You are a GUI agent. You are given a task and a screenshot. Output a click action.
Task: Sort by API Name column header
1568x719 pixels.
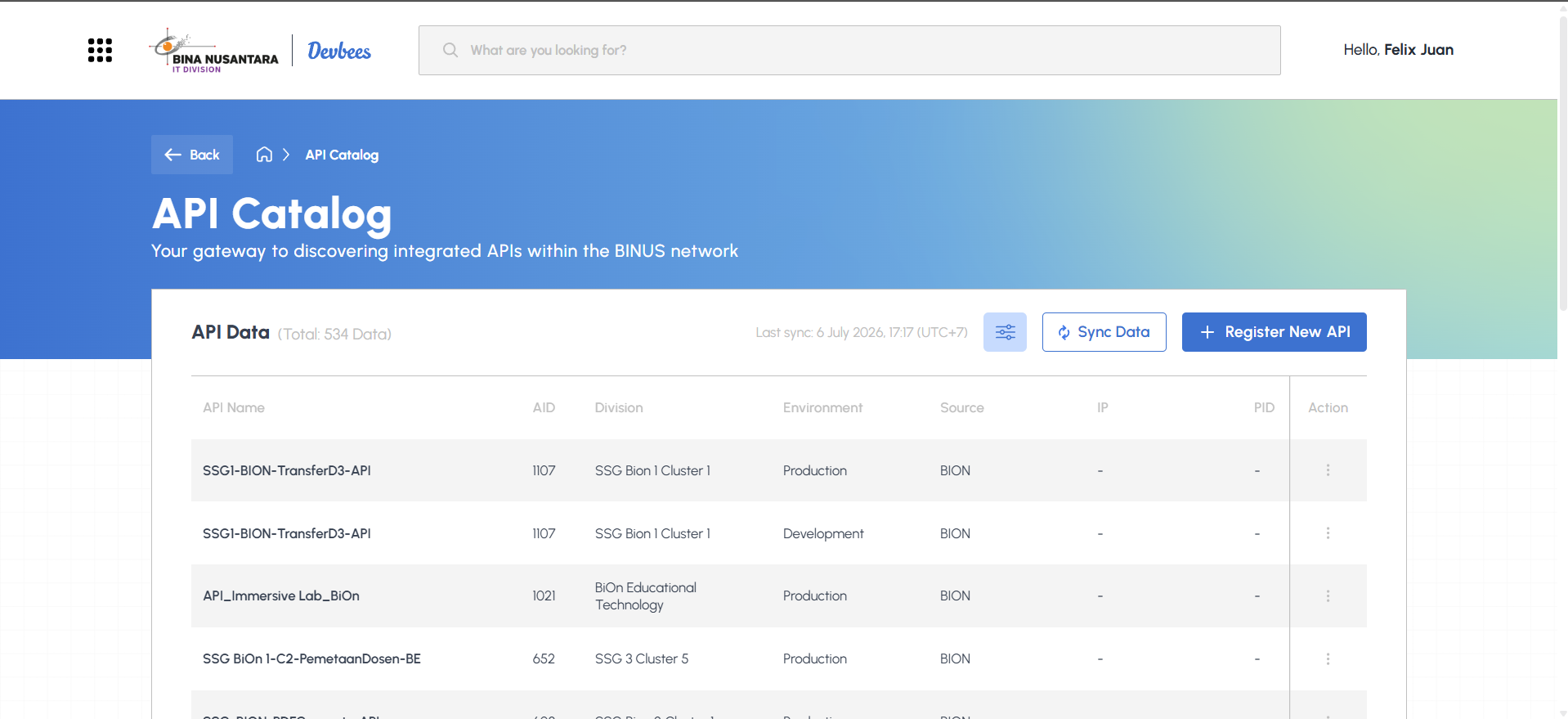pyautogui.click(x=234, y=407)
